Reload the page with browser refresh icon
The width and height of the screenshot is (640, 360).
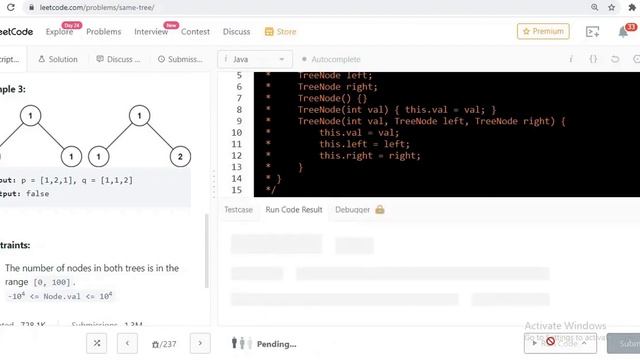[x=11, y=7]
